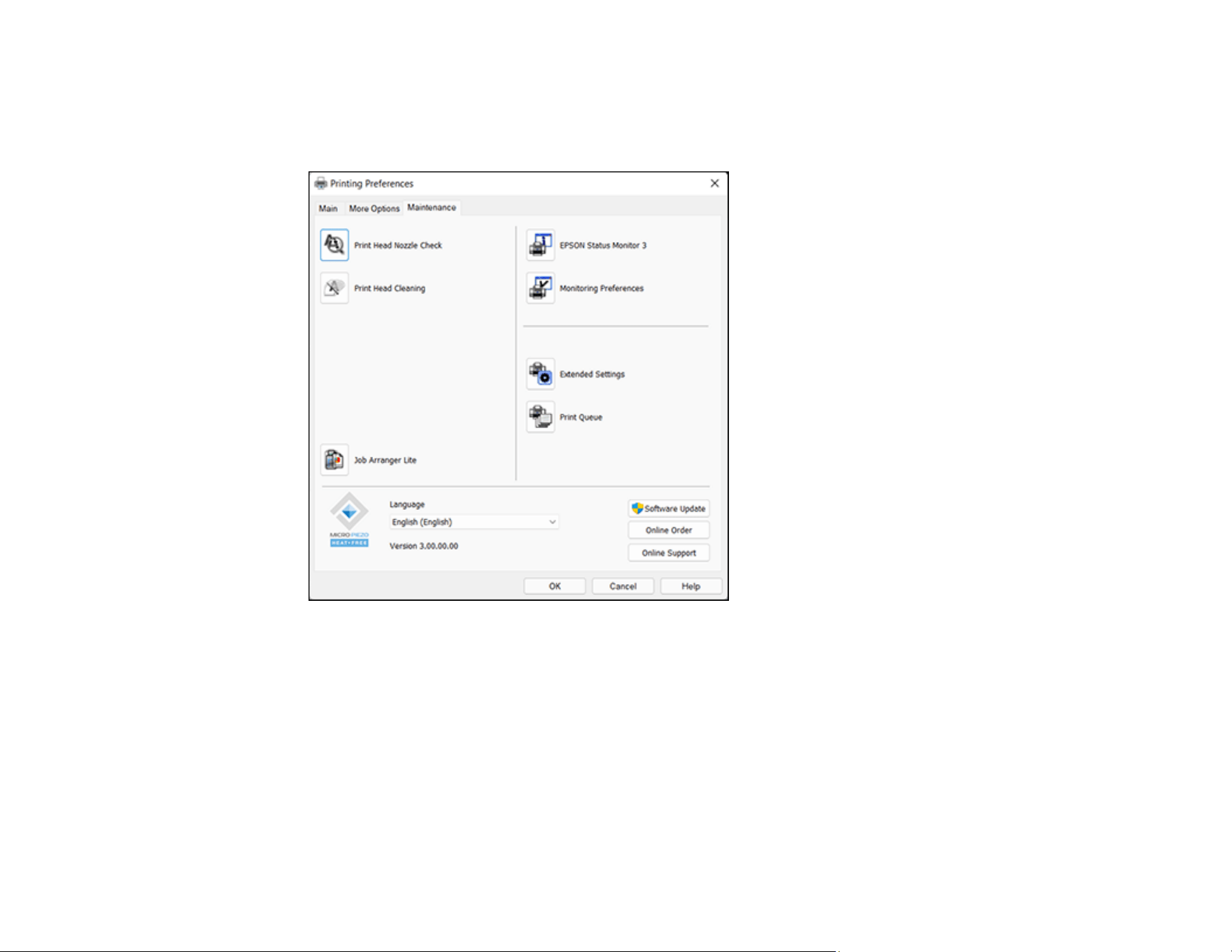Switch to the Main tab

pyautogui.click(x=328, y=208)
